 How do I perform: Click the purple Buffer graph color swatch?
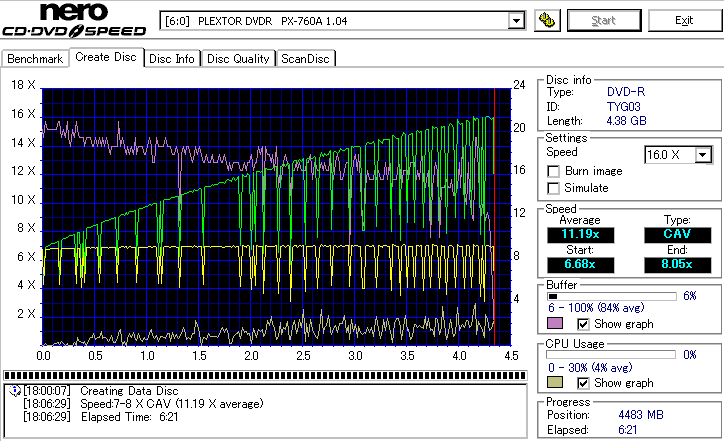555,324
